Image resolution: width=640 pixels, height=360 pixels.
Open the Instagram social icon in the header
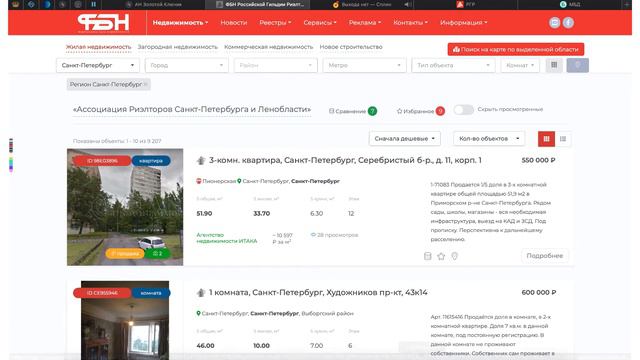pyautogui.click(x=554, y=23)
